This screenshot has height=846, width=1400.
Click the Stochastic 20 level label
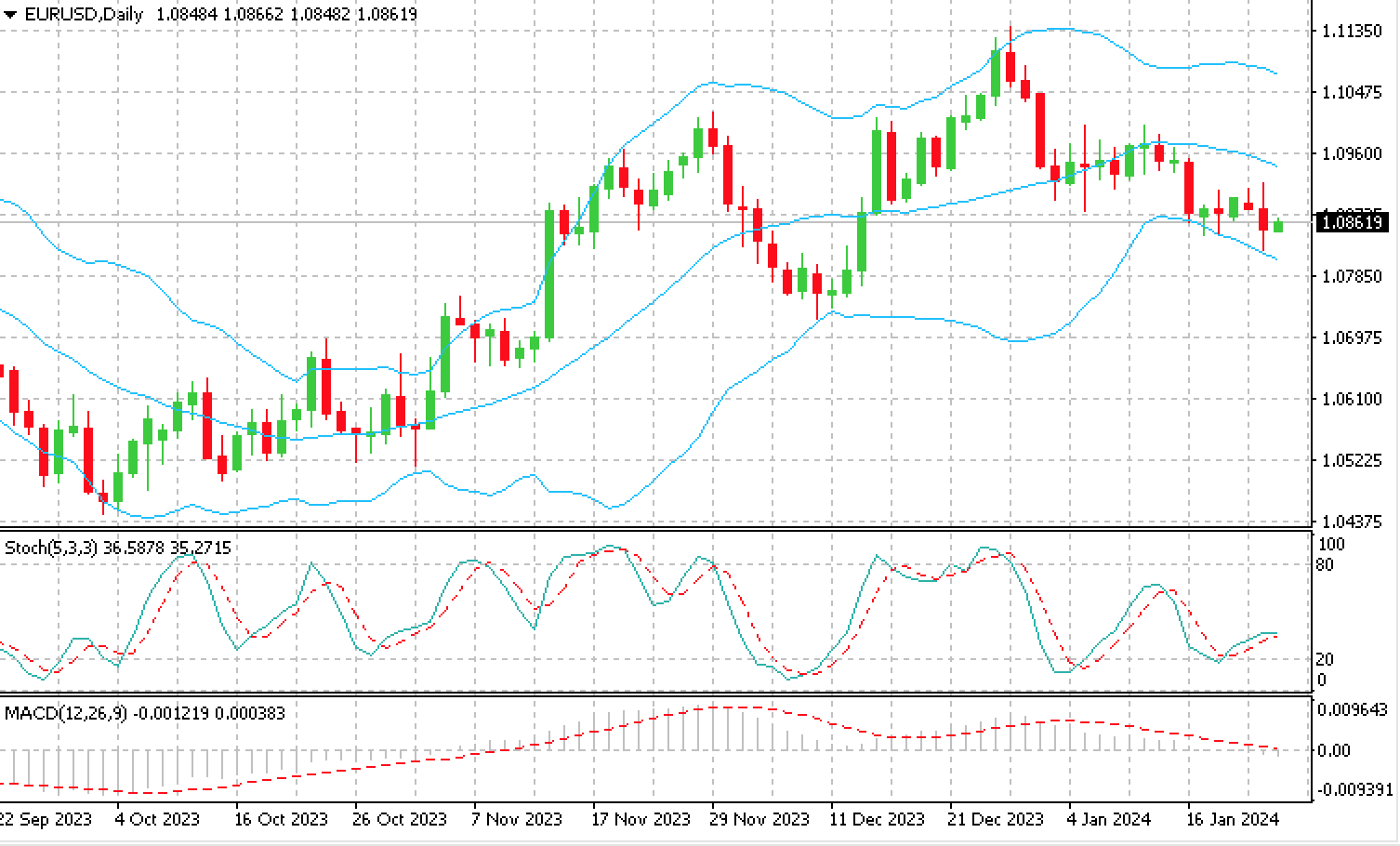coord(1325,659)
